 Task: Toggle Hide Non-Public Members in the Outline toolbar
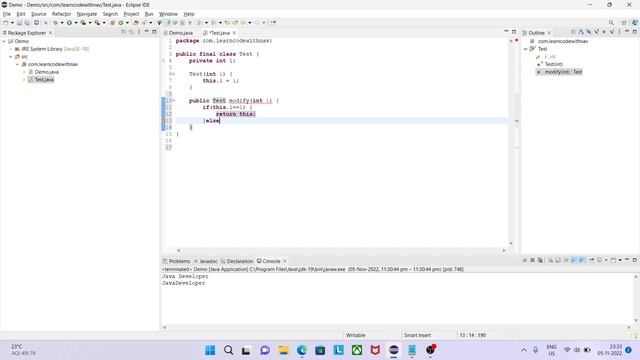pyautogui.click(x=604, y=32)
